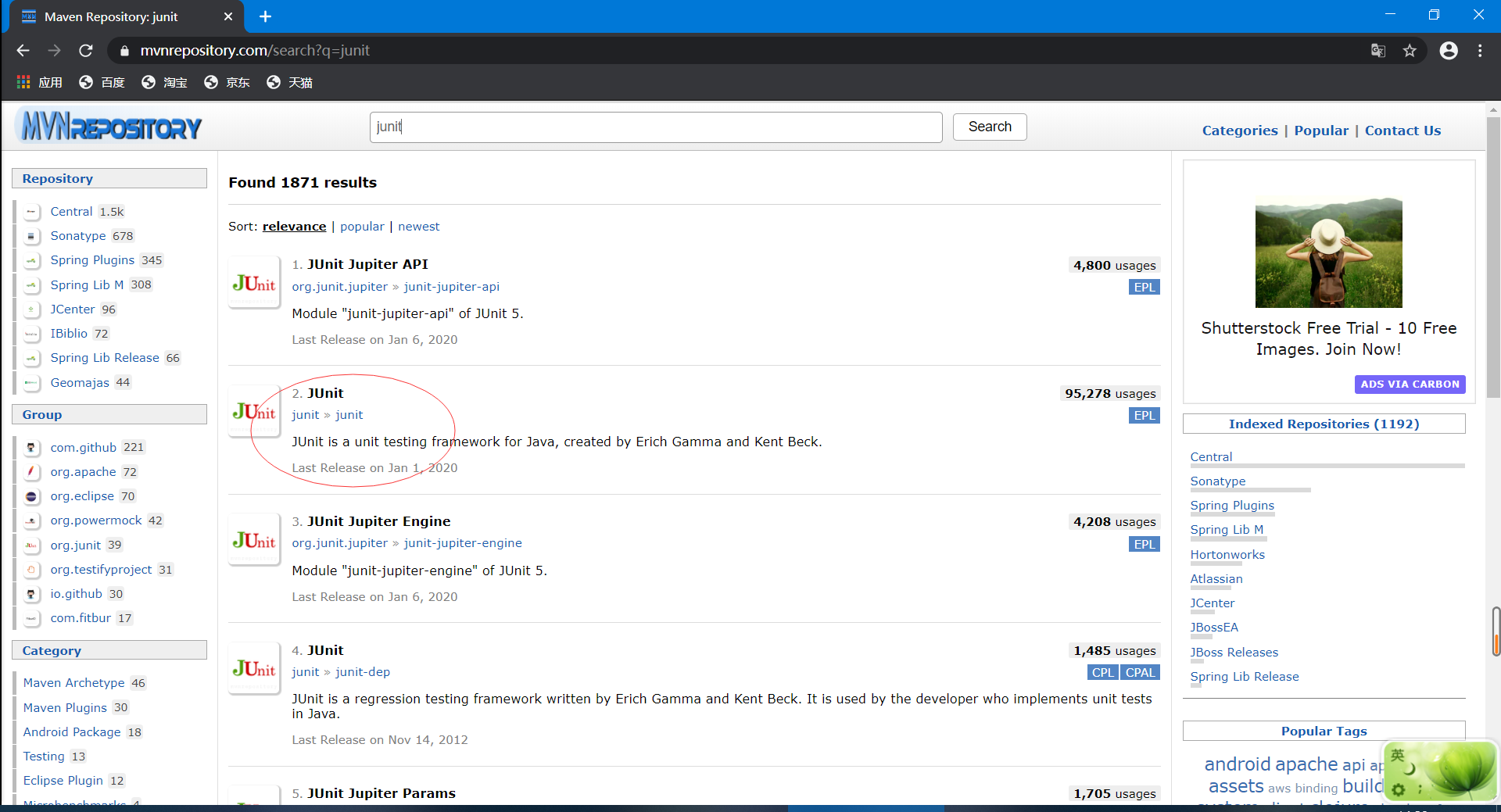Click the junit search input field

click(656, 127)
